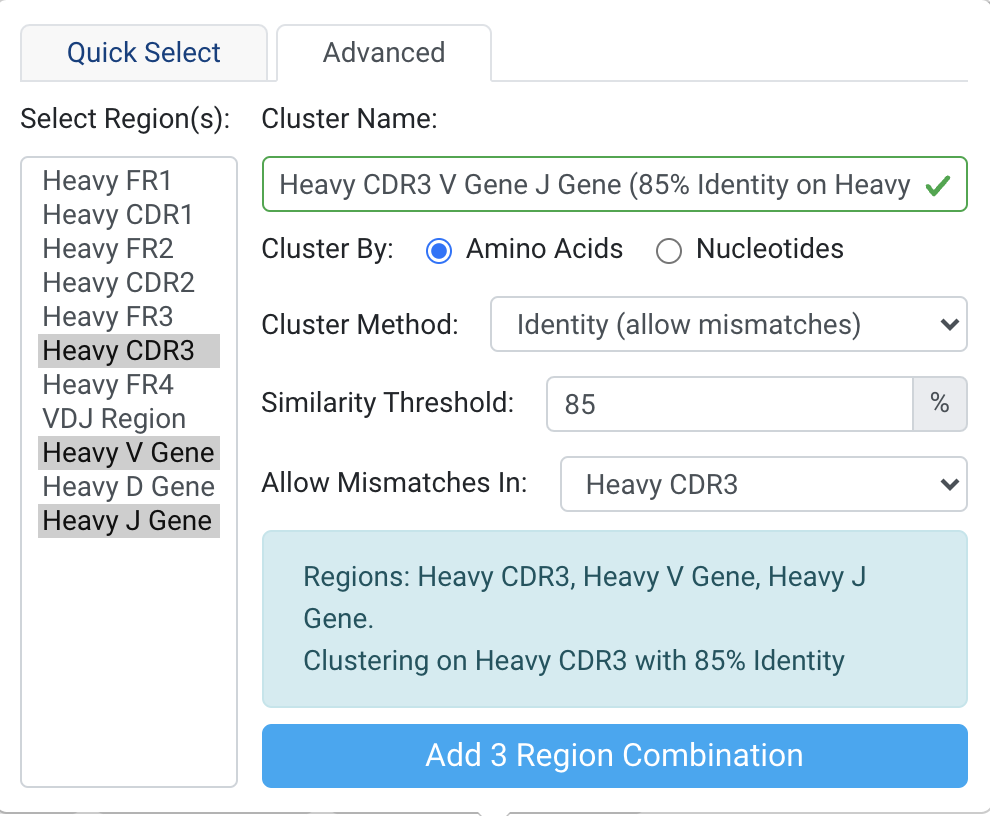The width and height of the screenshot is (990, 816).
Task: Pick Heavy CDR1 from the regions
Action: [118, 215]
